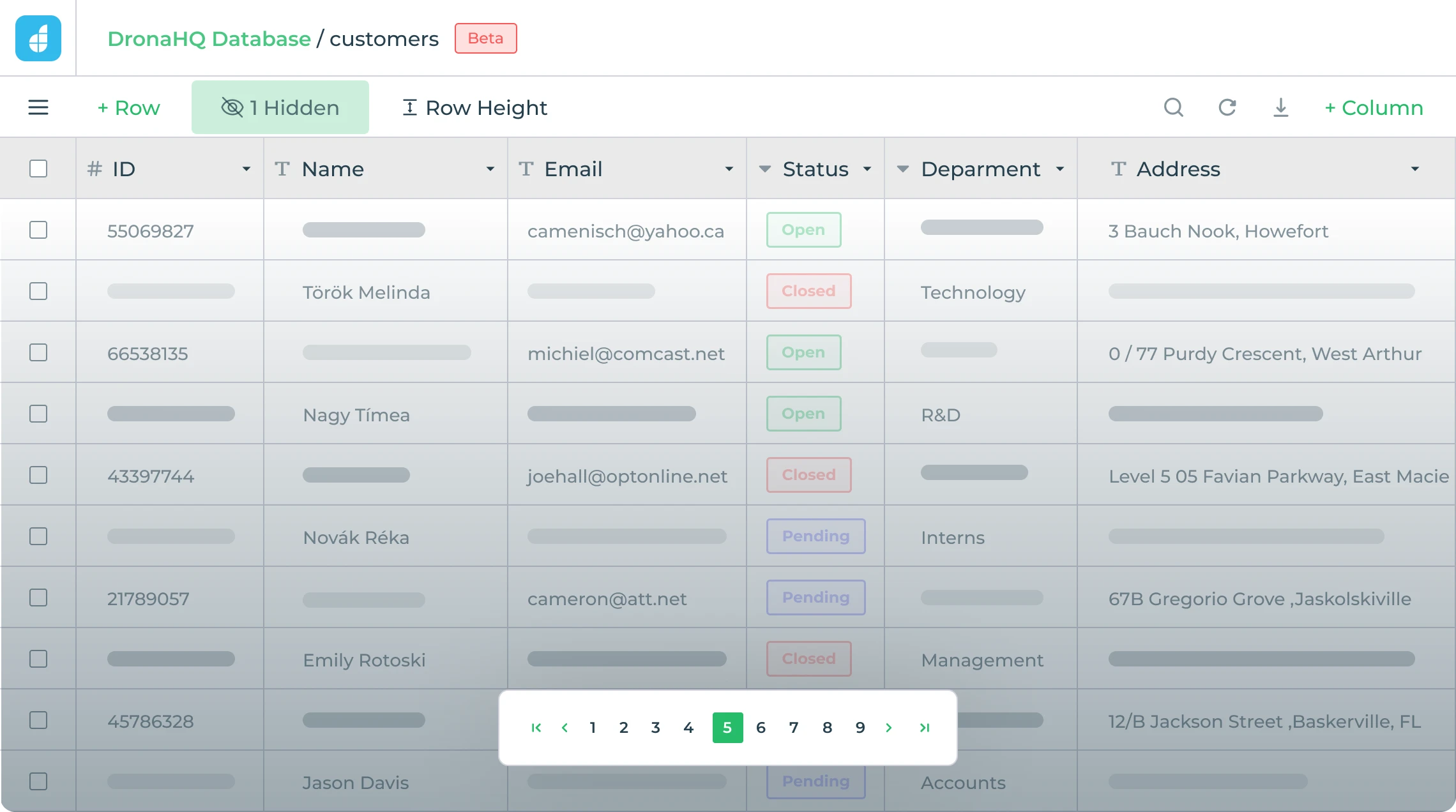Image resolution: width=1456 pixels, height=812 pixels.
Task: Add a new row with + Row
Action: pos(128,107)
